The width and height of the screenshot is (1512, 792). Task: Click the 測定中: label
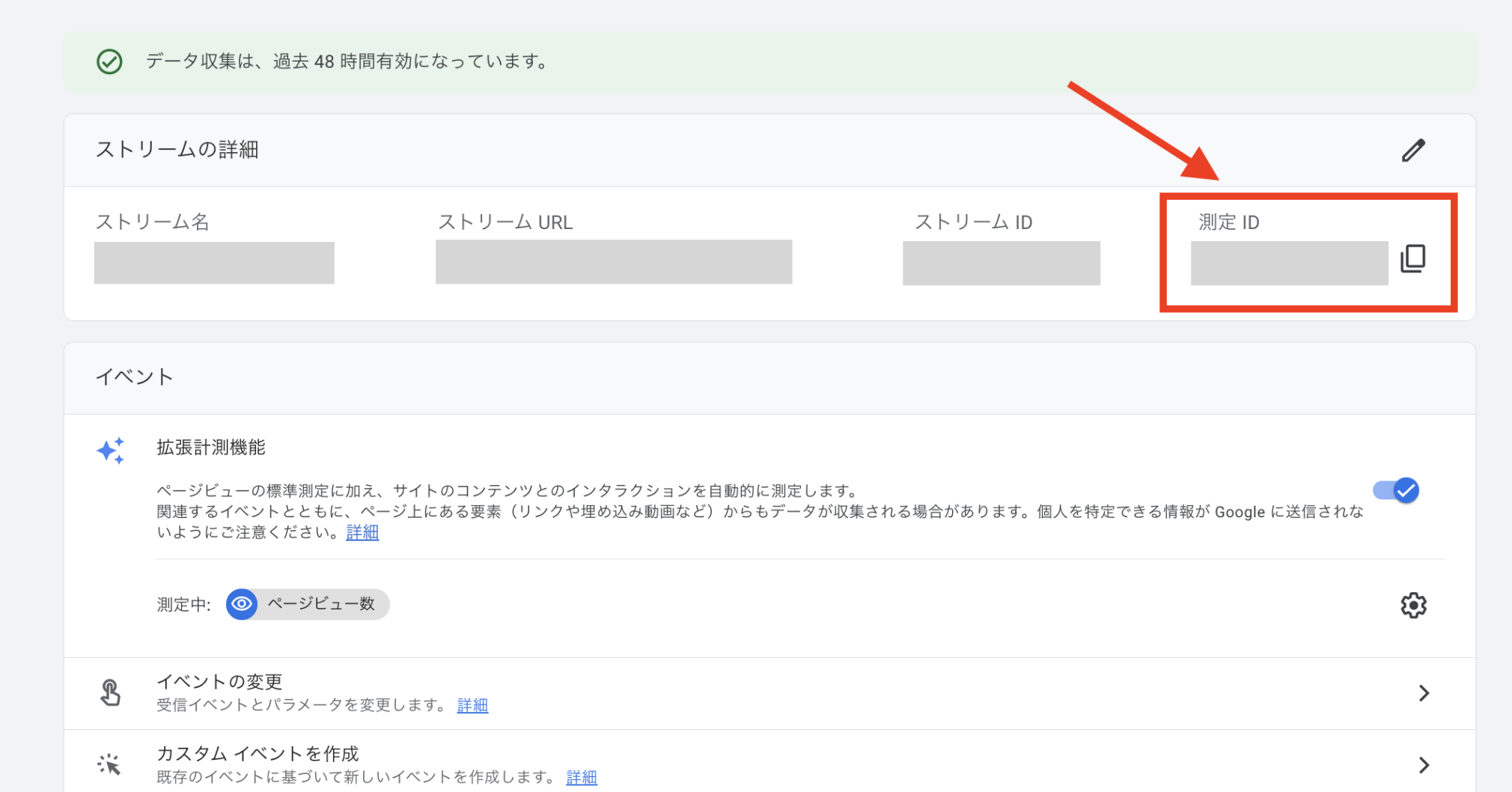183,605
